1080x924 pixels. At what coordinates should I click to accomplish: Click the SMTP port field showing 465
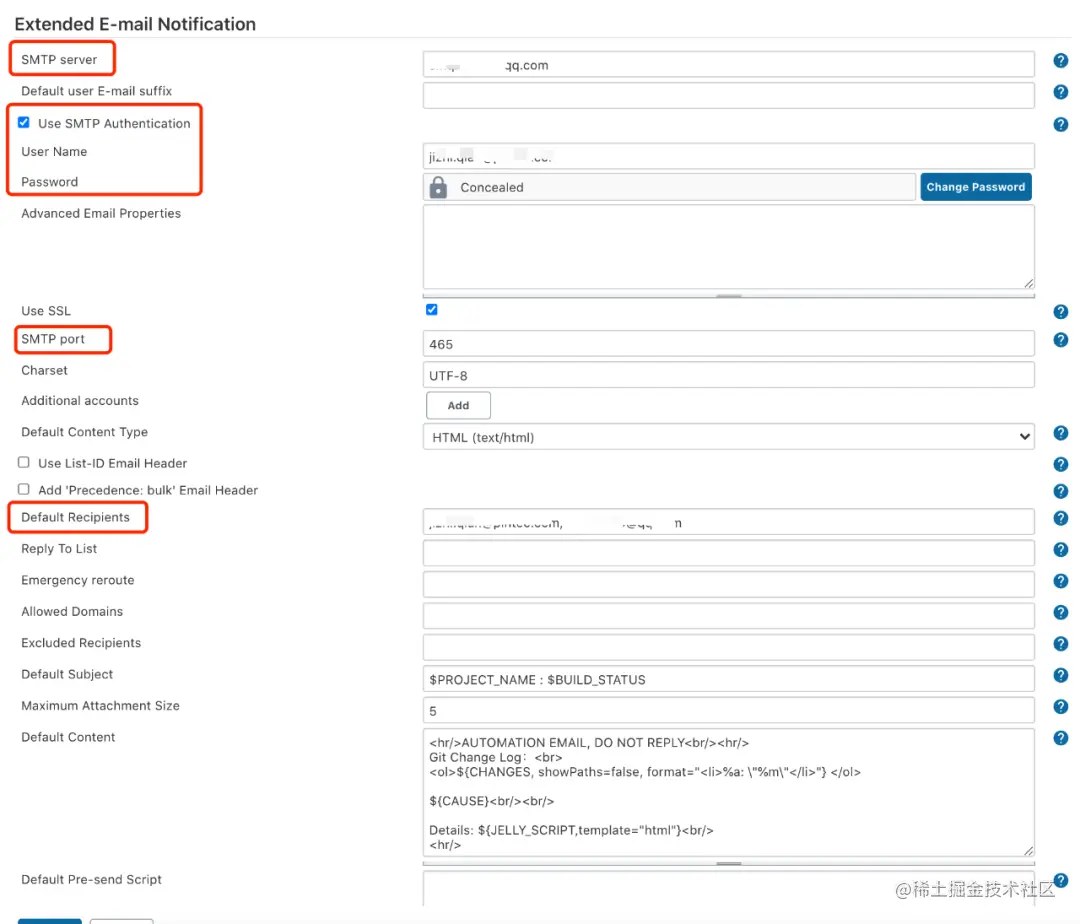[729, 344]
